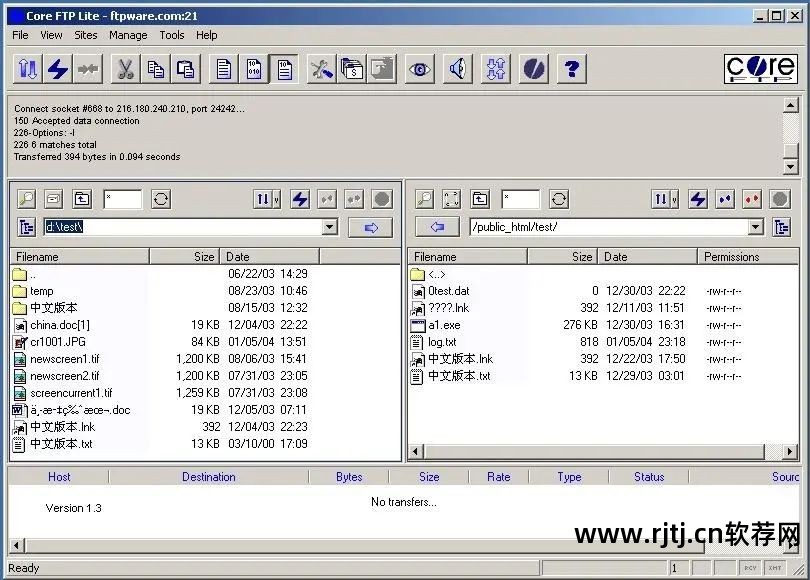
Task: Click the Copy icon in toolbar
Action: click(x=155, y=69)
